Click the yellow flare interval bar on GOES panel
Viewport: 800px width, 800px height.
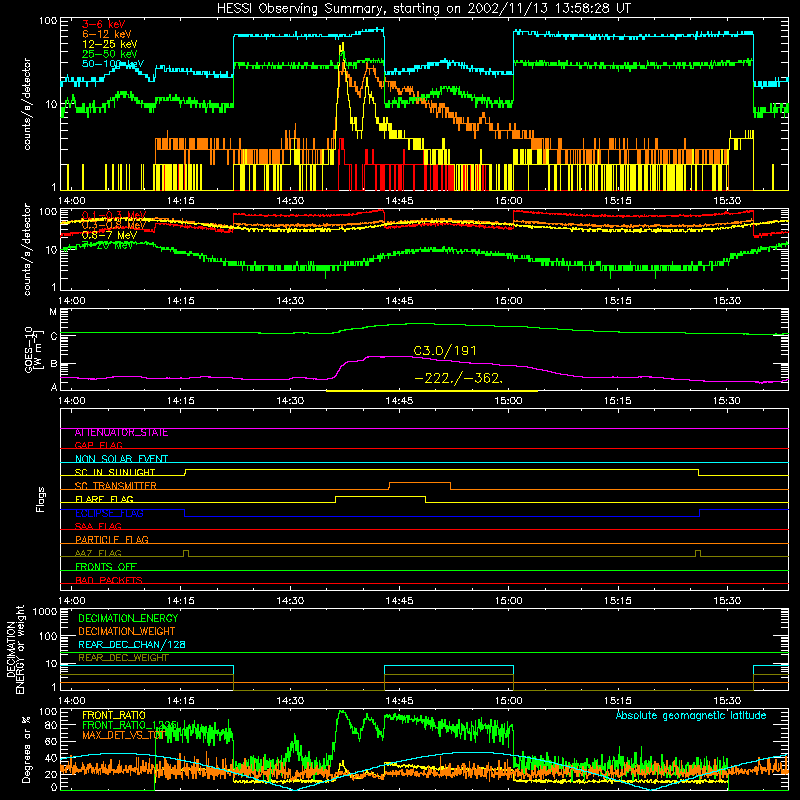pos(432,391)
